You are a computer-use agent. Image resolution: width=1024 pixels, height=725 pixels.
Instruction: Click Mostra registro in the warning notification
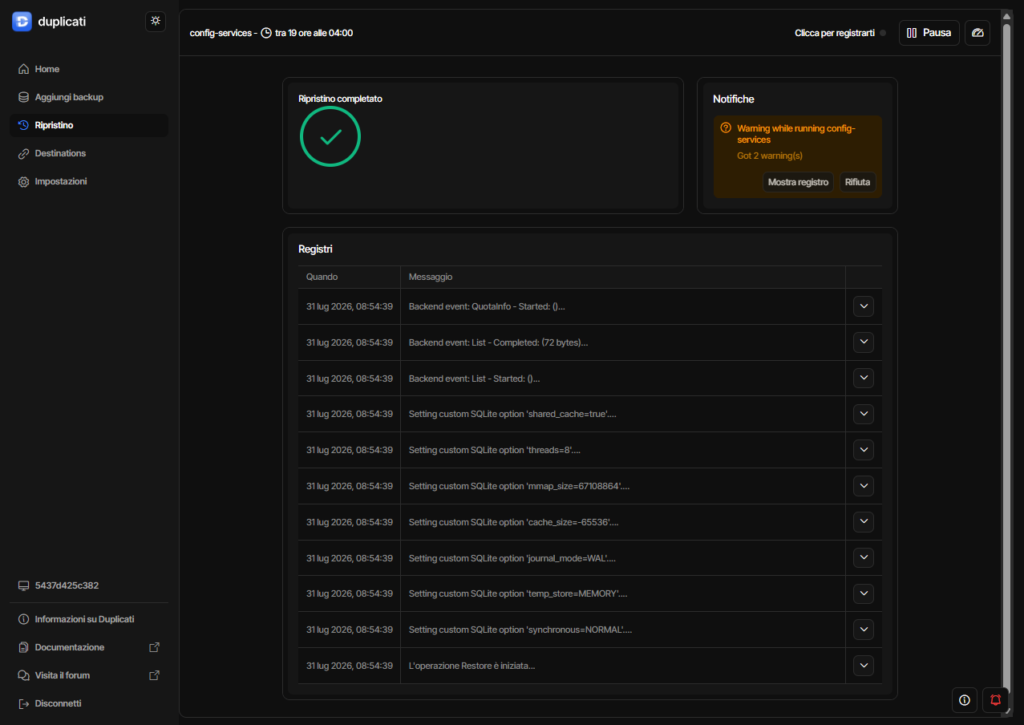point(798,182)
